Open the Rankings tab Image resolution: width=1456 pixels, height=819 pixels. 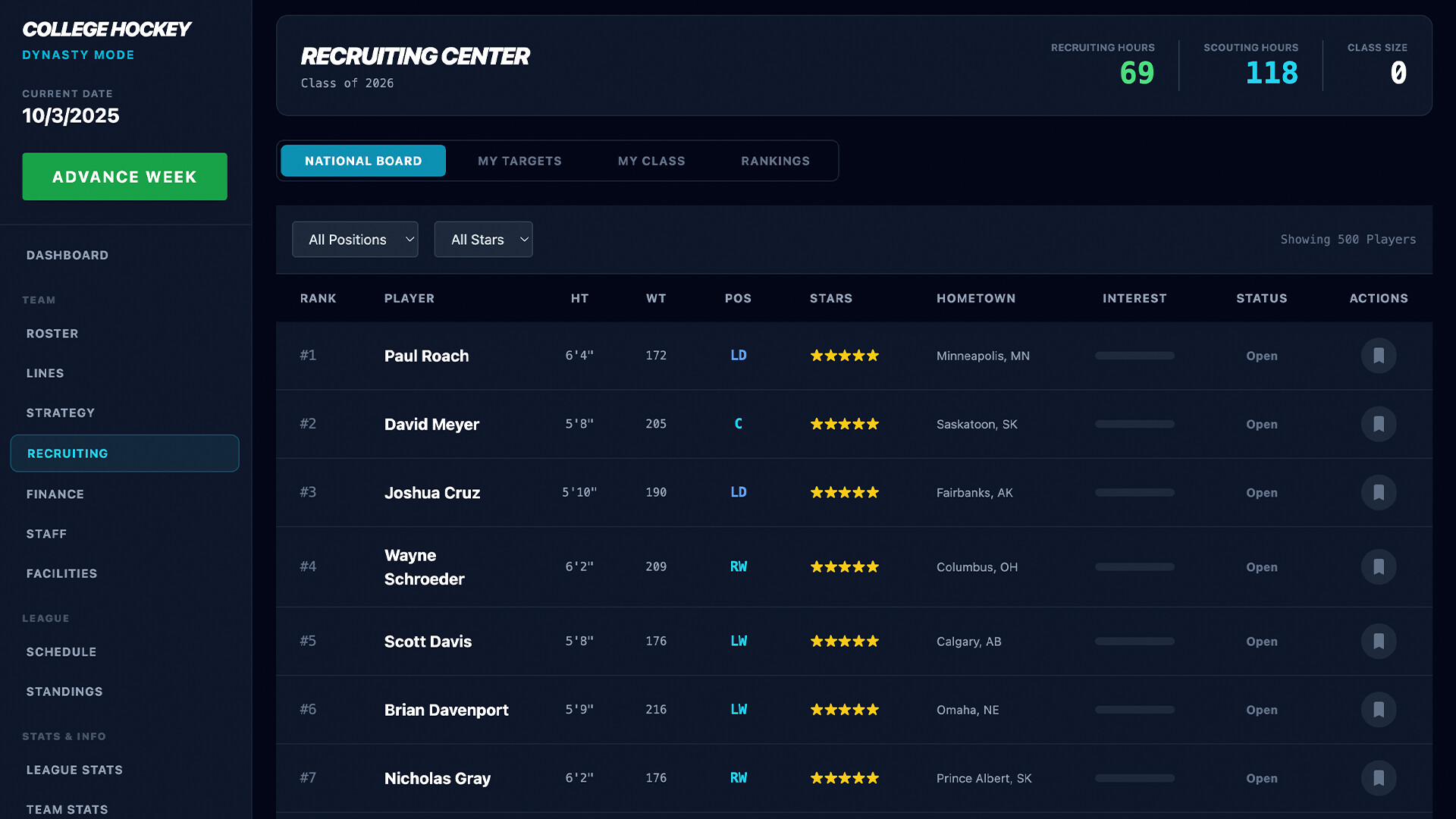tap(775, 161)
